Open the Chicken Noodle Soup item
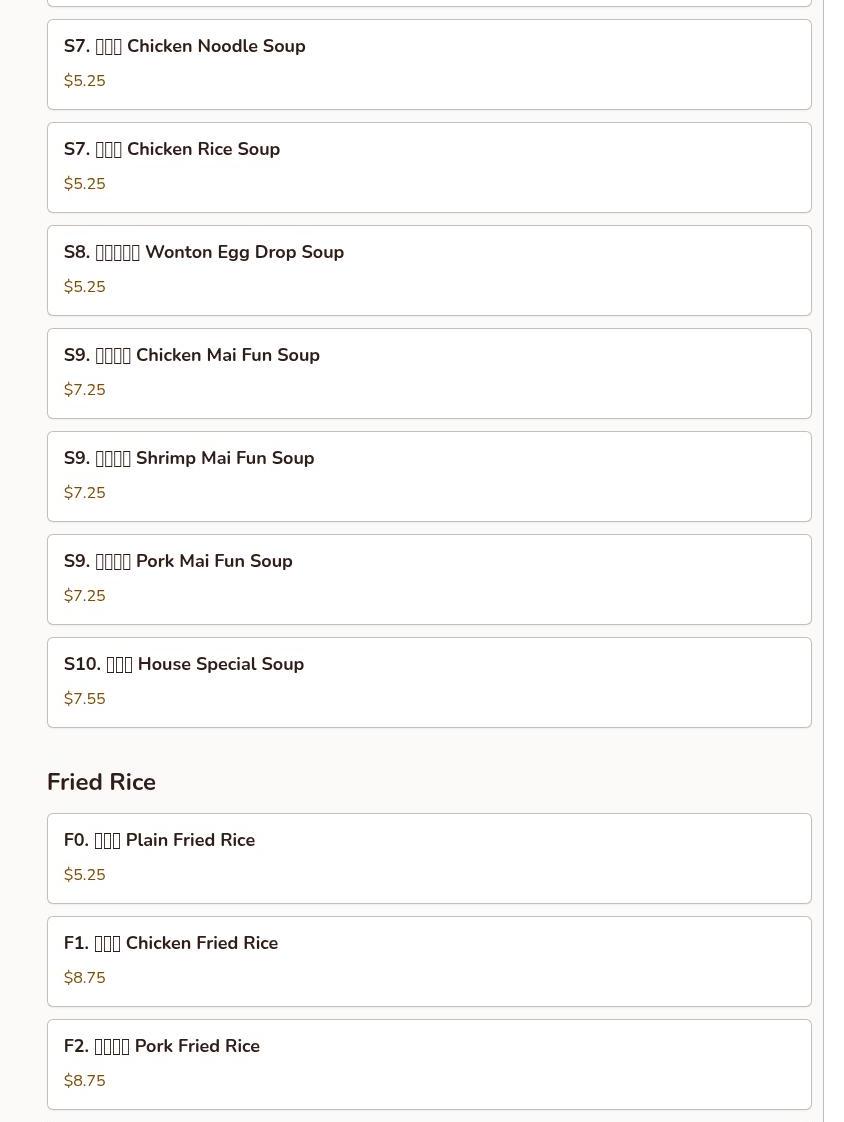 [429, 64]
